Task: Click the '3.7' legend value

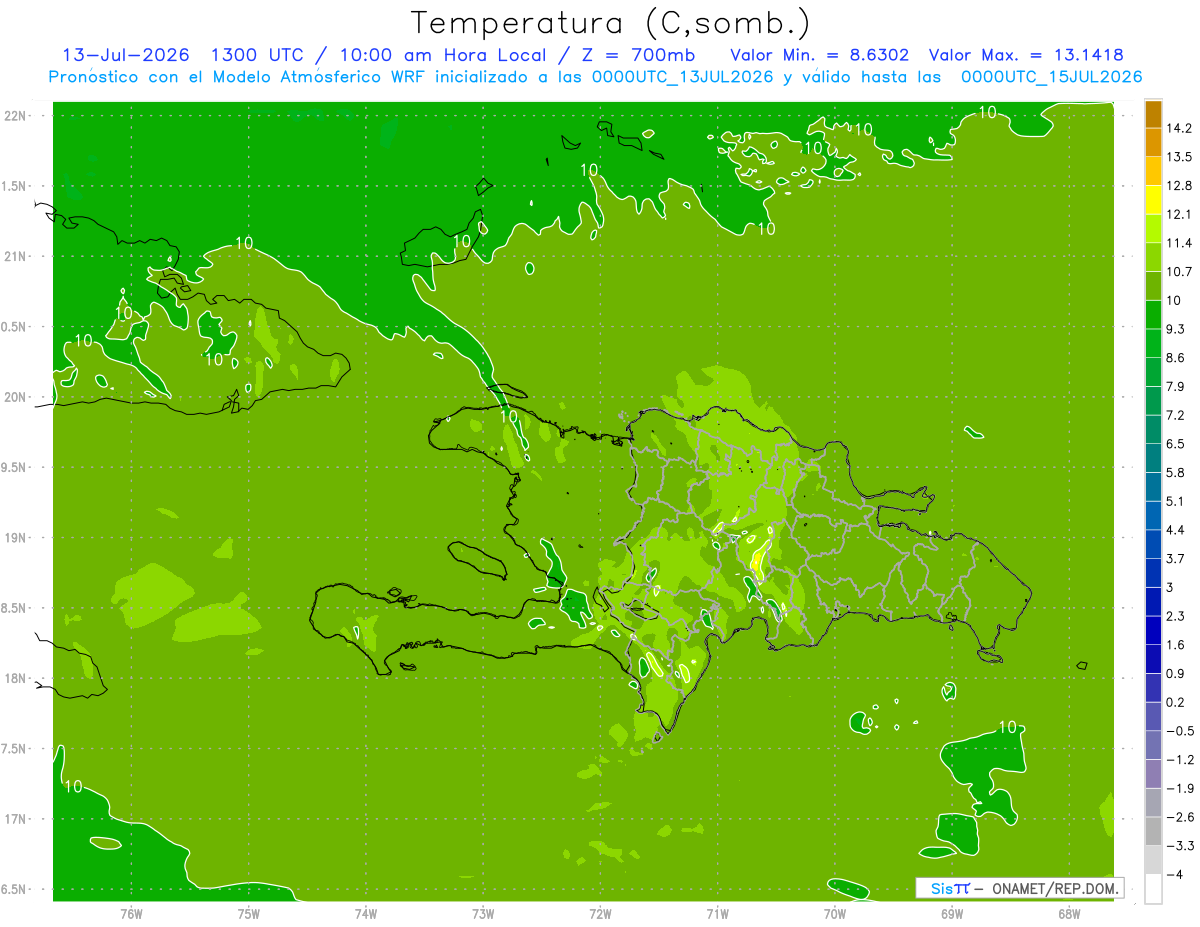Action: pos(1175,558)
